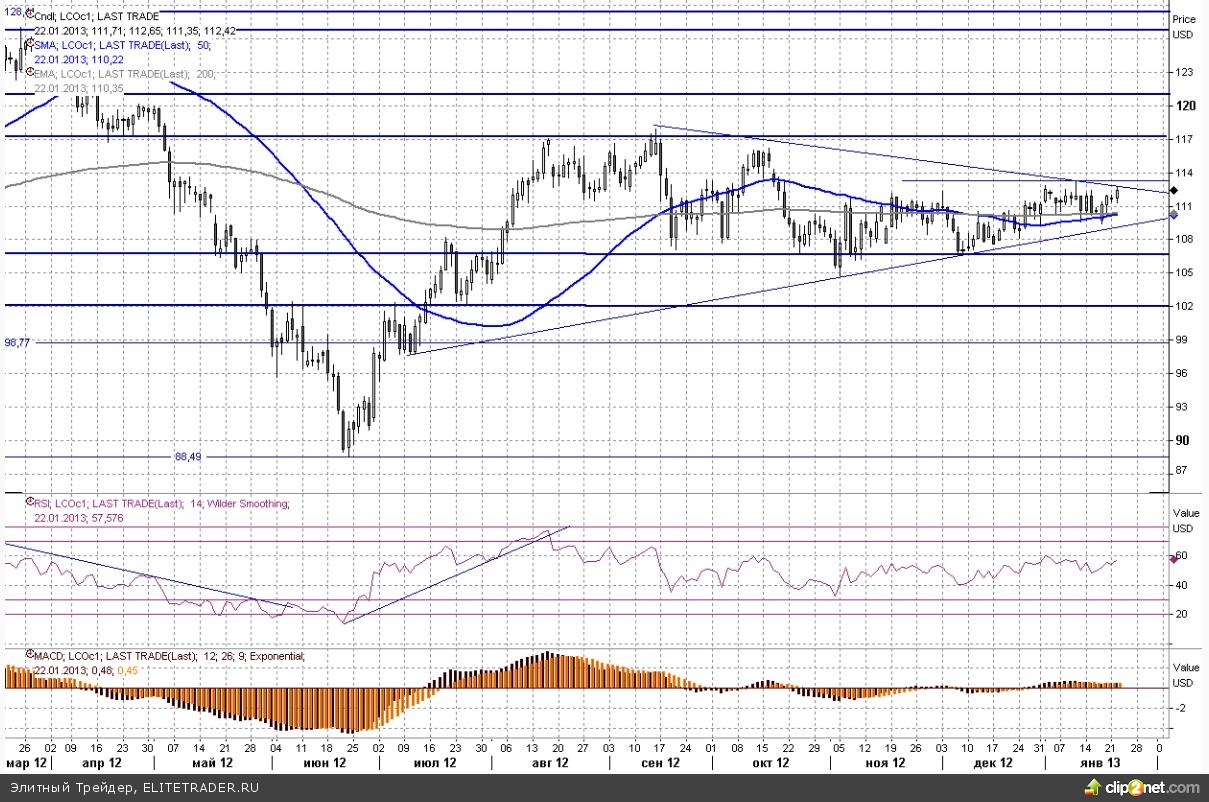Click the blue SMA diamond marker on axis

[x=1174, y=214]
